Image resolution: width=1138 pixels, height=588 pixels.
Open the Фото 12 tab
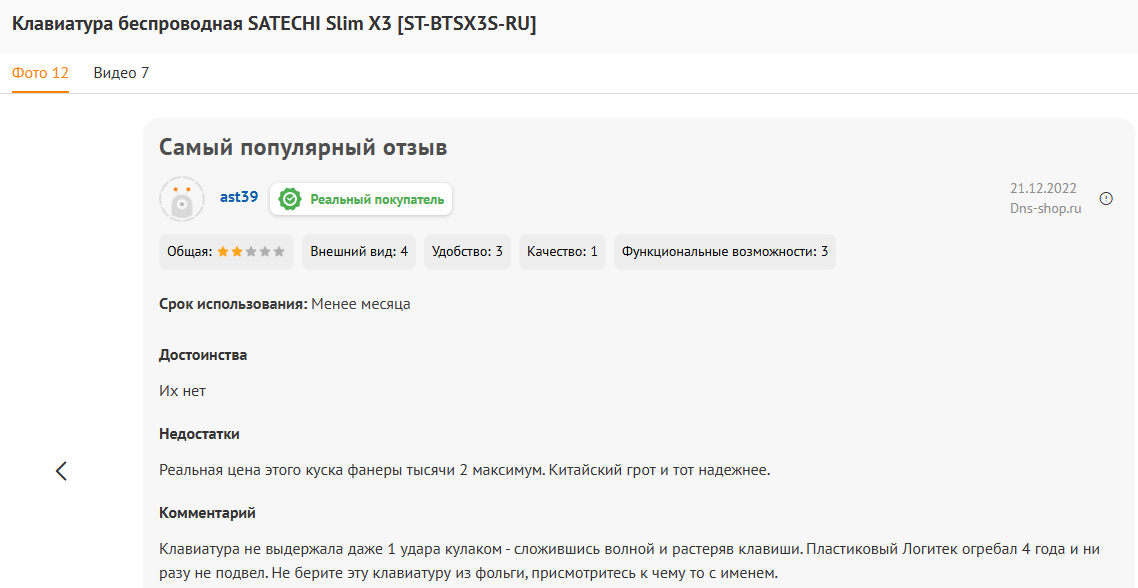tap(40, 73)
